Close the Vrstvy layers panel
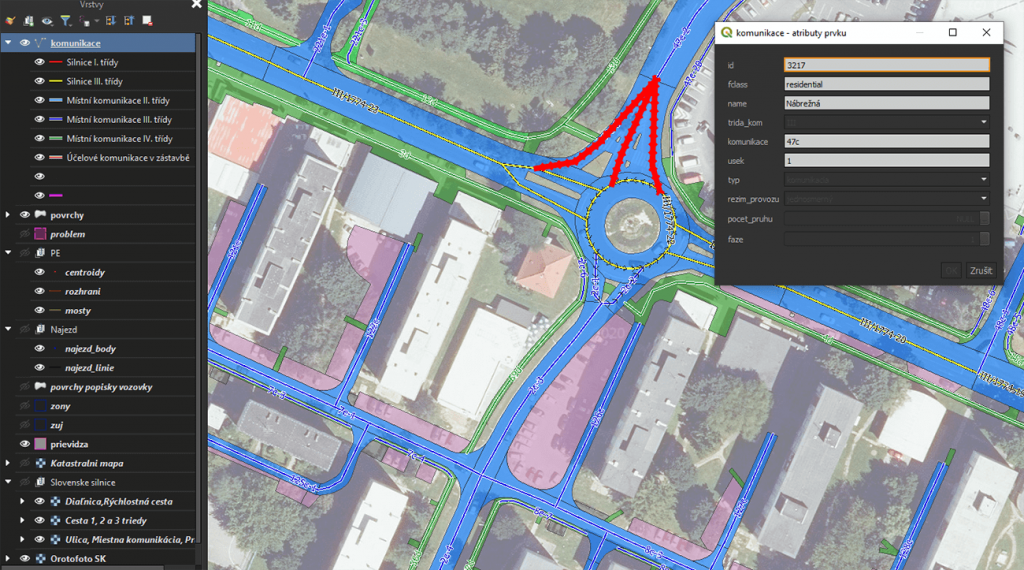1024x570 pixels. [196, 4]
